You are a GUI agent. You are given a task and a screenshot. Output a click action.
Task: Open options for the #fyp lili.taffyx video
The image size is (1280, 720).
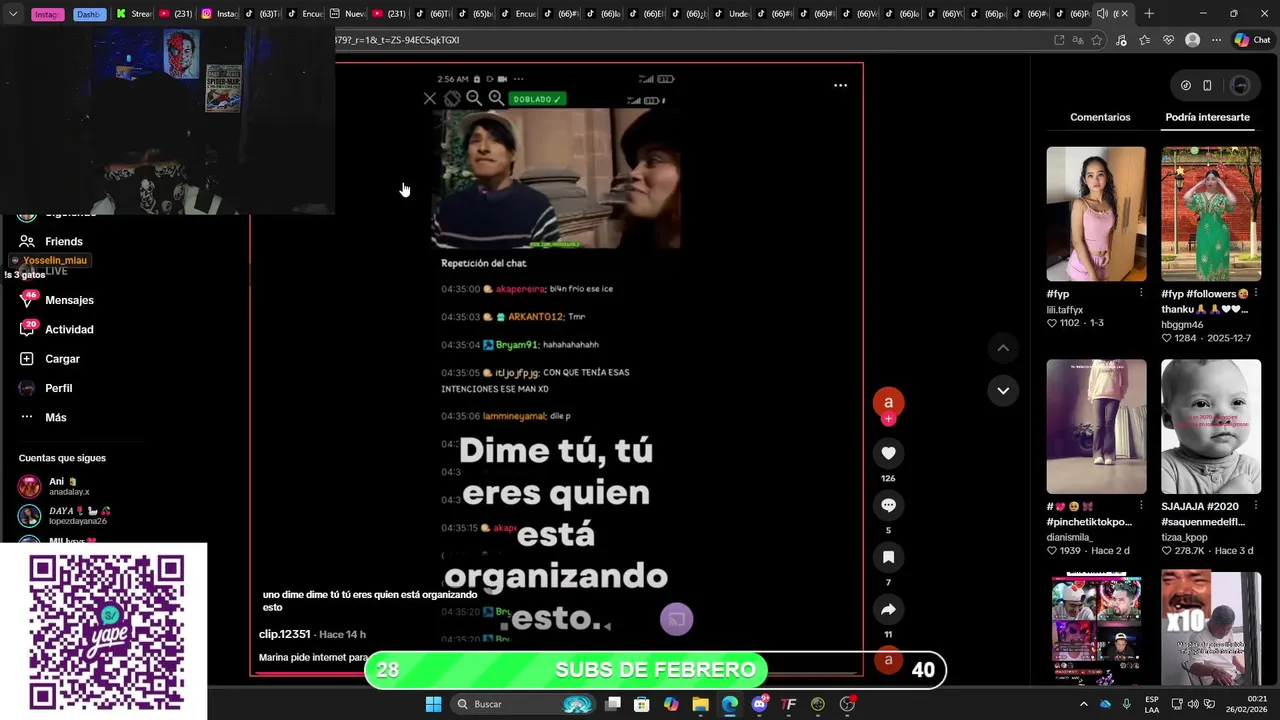click(1141, 293)
